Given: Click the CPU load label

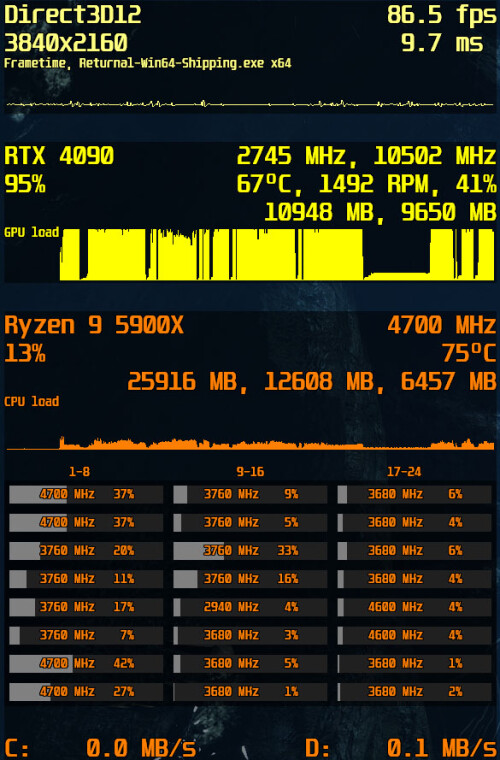Looking at the screenshot, I should (x=31, y=401).
